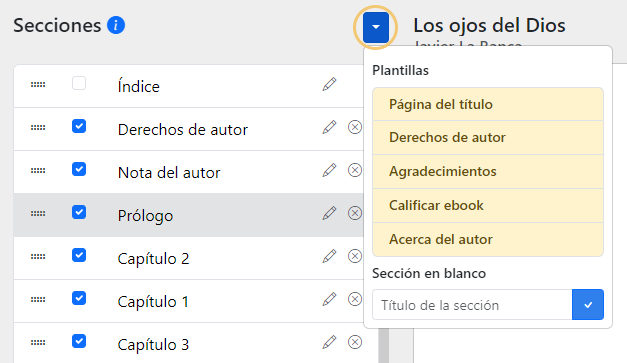Image resolution: width=627 pixels, height=363 pixels.
Task: Uncheck the Prólogo checkbox
Action: tap(79, 212)
